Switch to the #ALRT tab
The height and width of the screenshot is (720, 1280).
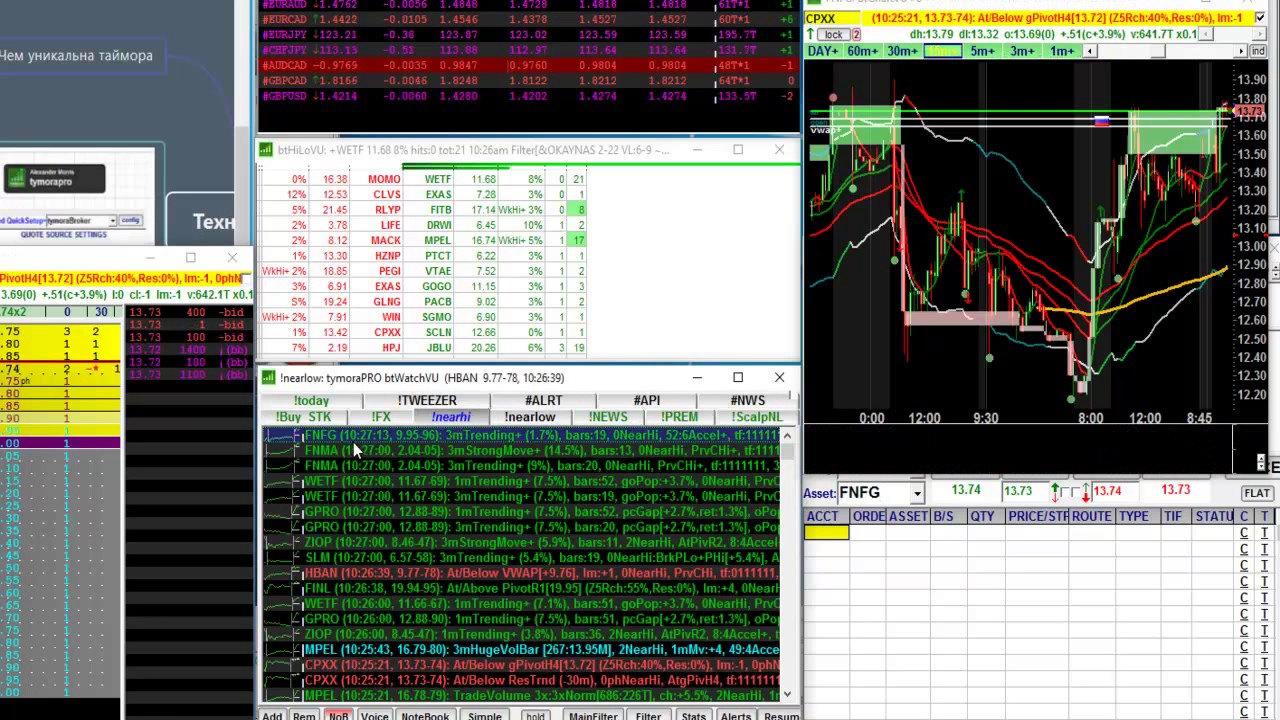(543, 400)
